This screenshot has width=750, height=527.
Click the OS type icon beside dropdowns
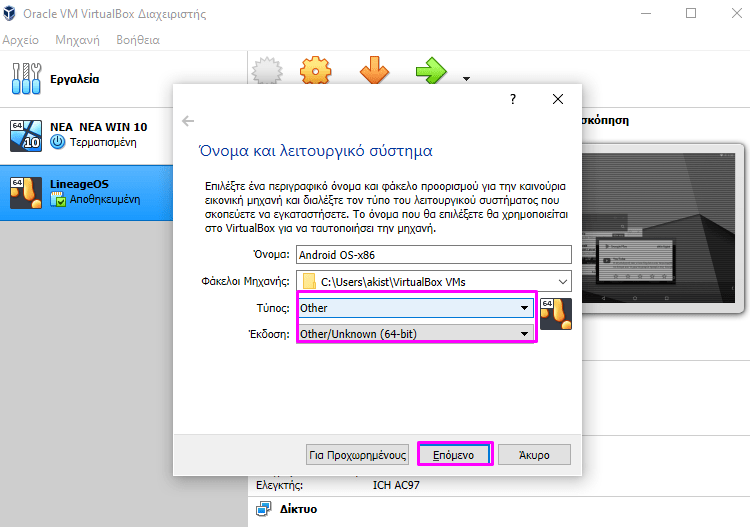(x=556, y=314)
